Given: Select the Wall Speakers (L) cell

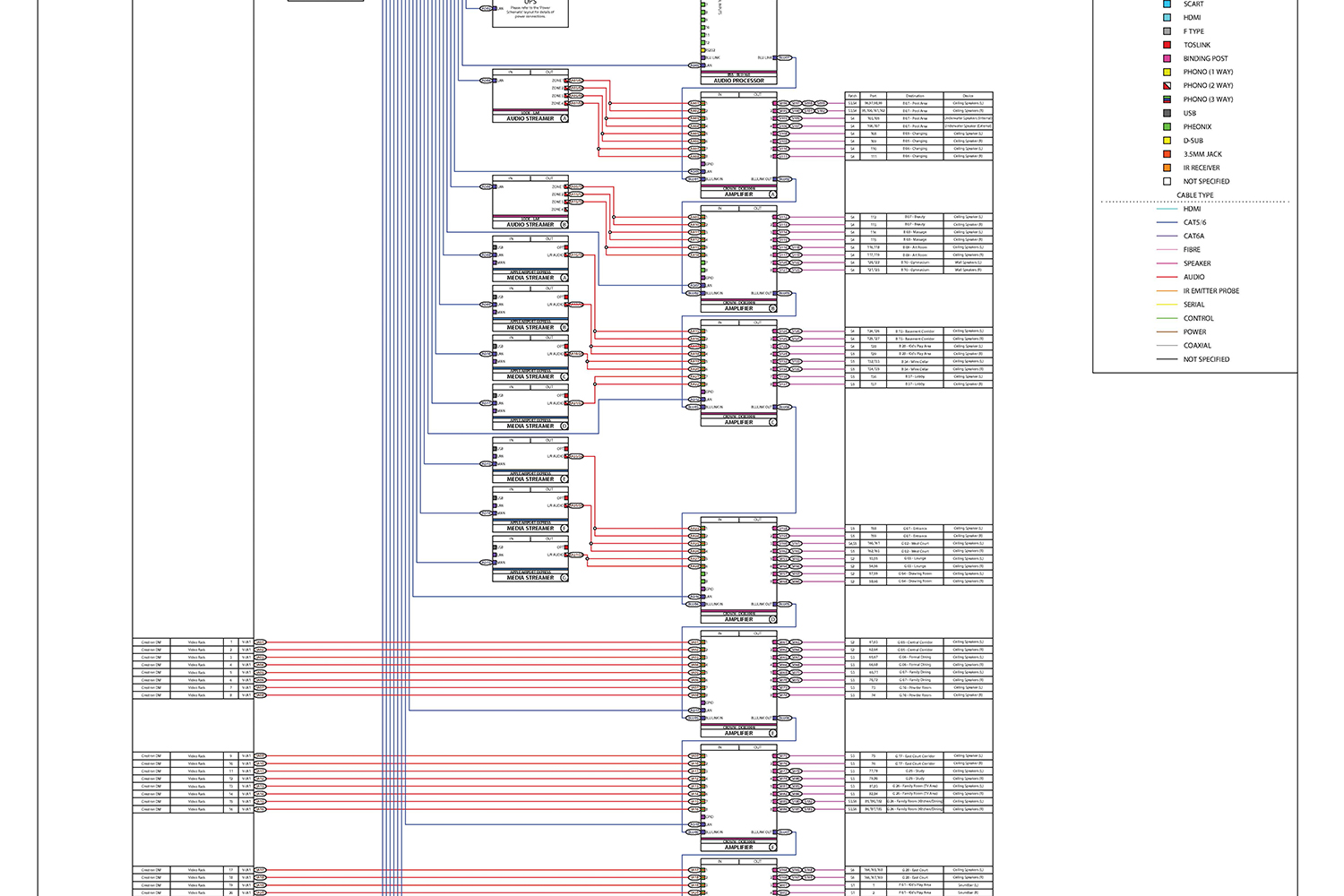Looking at the screenshot, I should coord(968,263).
